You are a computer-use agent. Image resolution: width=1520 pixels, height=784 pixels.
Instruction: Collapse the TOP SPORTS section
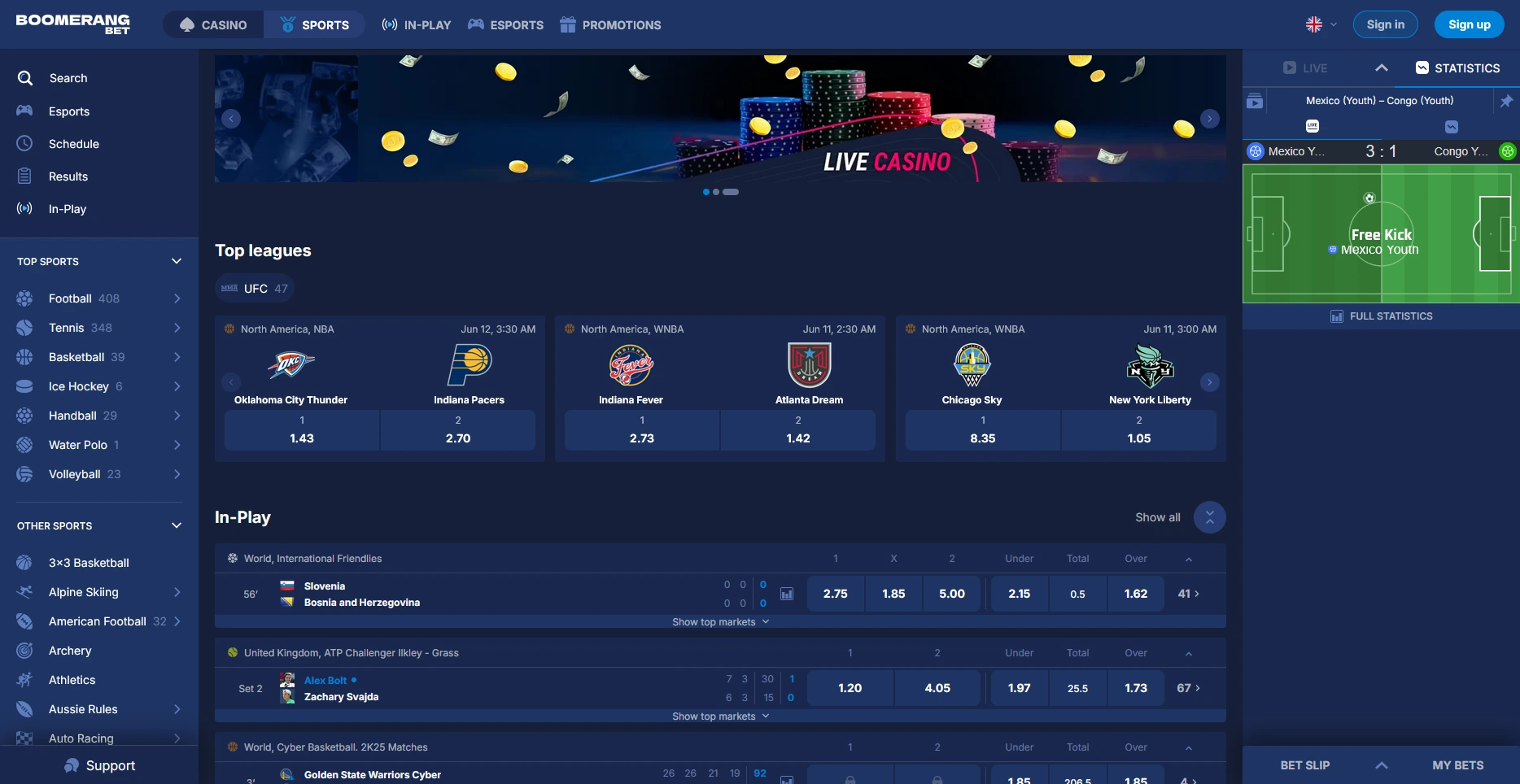(177, 261)
